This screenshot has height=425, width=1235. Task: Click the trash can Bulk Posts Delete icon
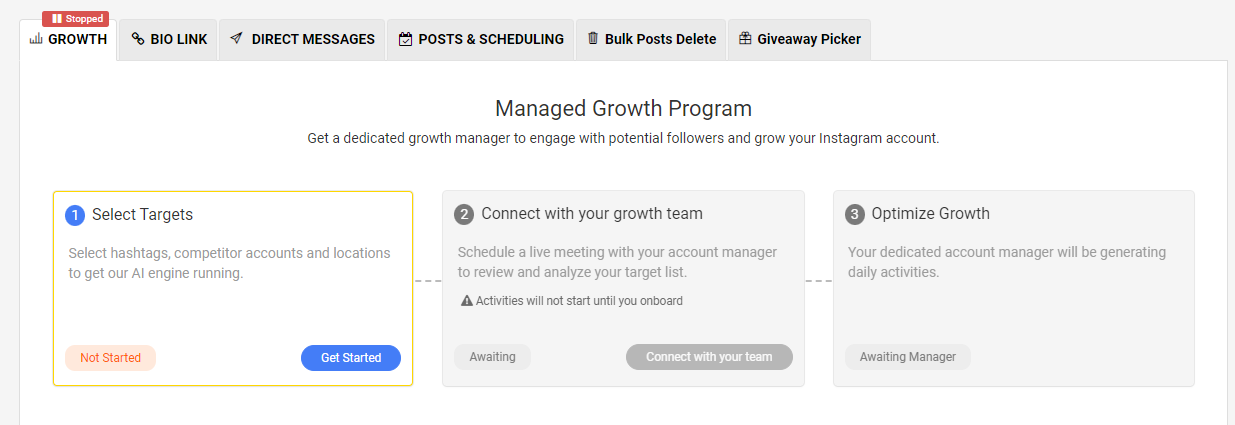pyautogui.click(x=593, y=39)
